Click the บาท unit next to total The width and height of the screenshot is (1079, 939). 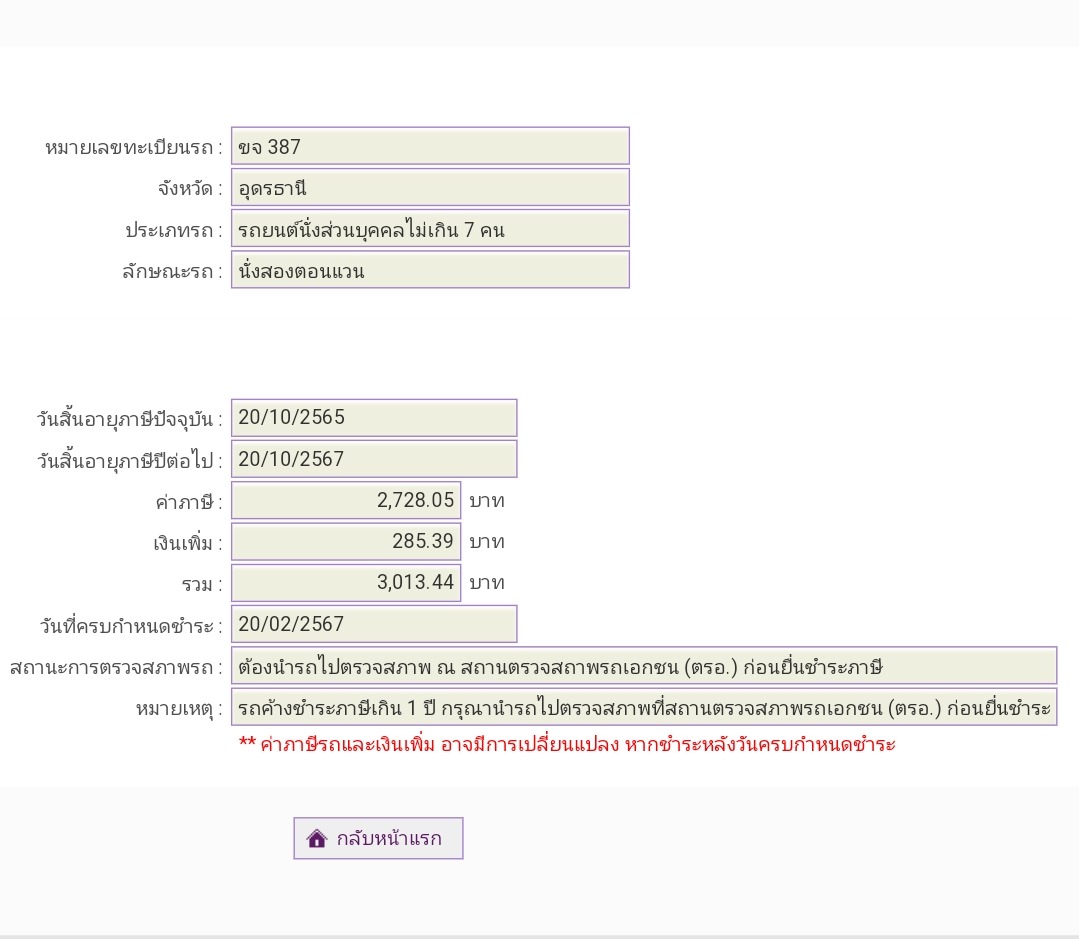click(487, 583)
